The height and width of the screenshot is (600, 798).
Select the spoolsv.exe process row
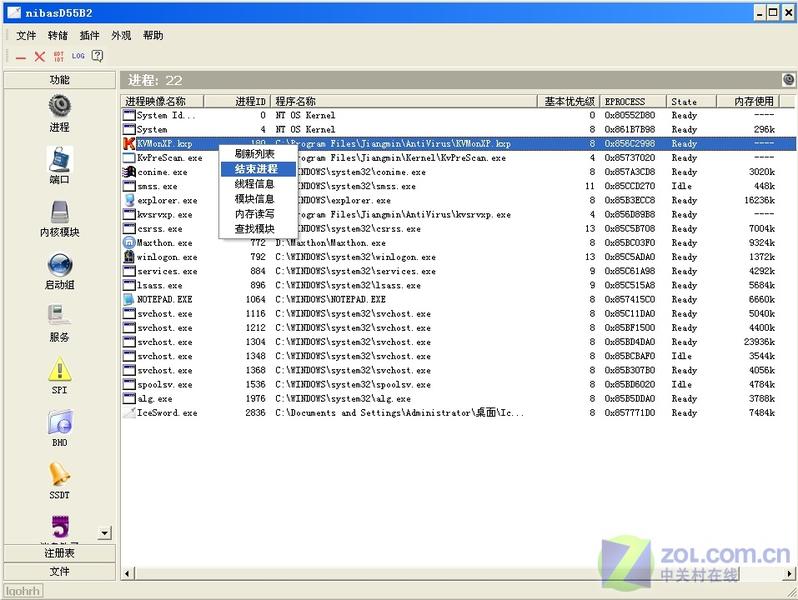coord(459,384)
